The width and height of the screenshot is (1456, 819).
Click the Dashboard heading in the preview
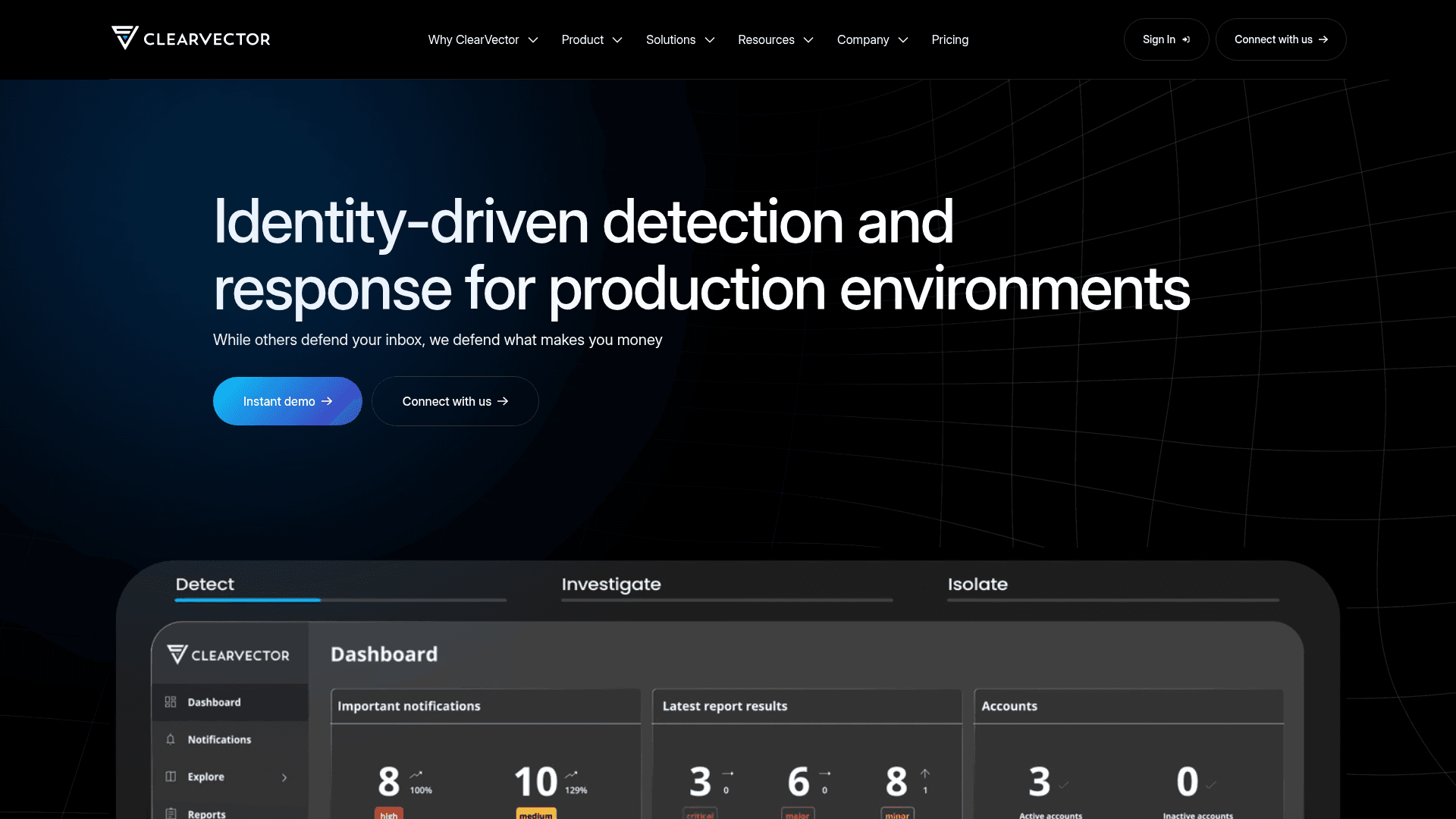point(384,654)
